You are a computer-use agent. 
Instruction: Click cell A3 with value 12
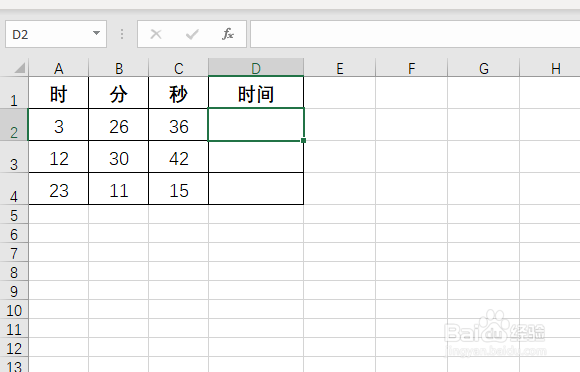pyautogui.click(x=58, y=157)
